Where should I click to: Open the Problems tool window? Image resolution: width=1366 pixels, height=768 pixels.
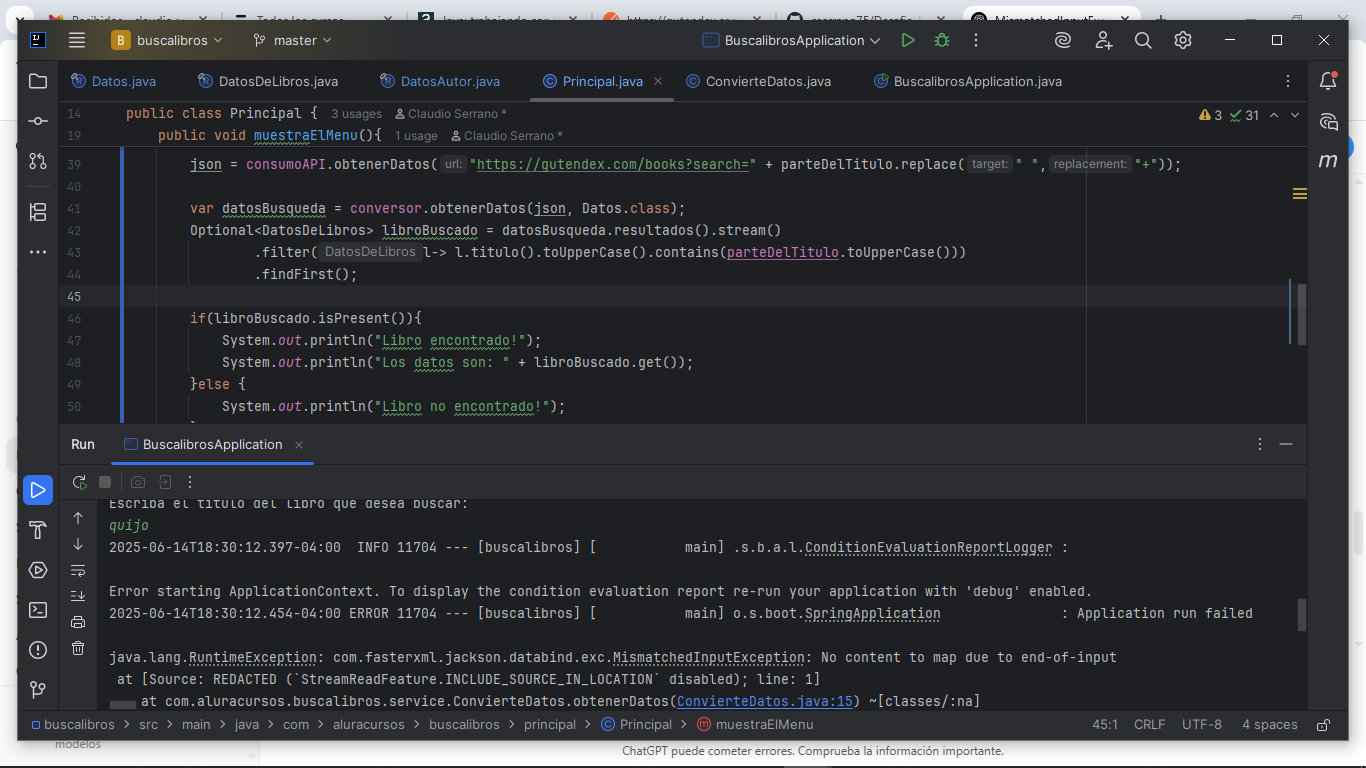coord(38,650)
